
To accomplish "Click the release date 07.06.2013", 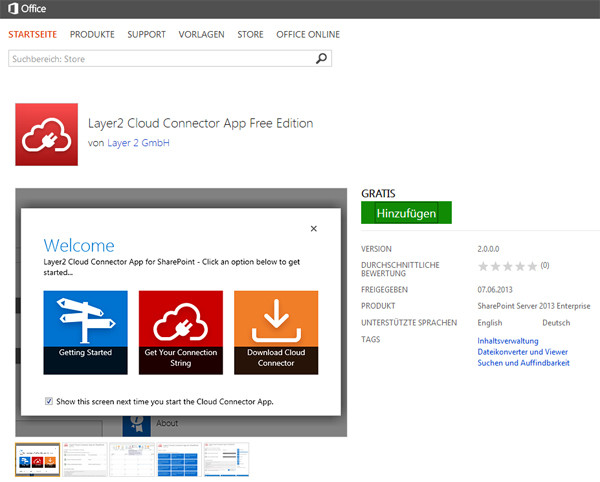I will tap(495, 290).
